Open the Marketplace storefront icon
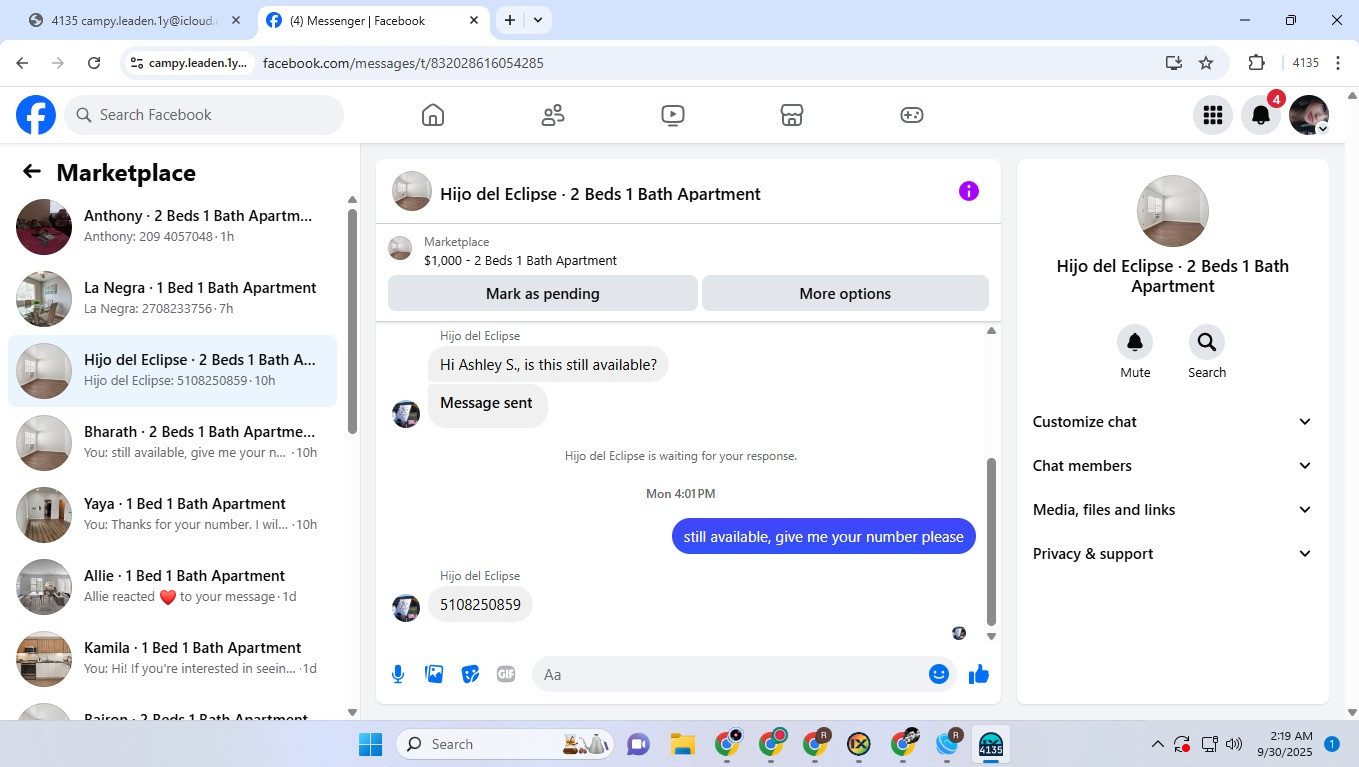 tap(792, 115)
